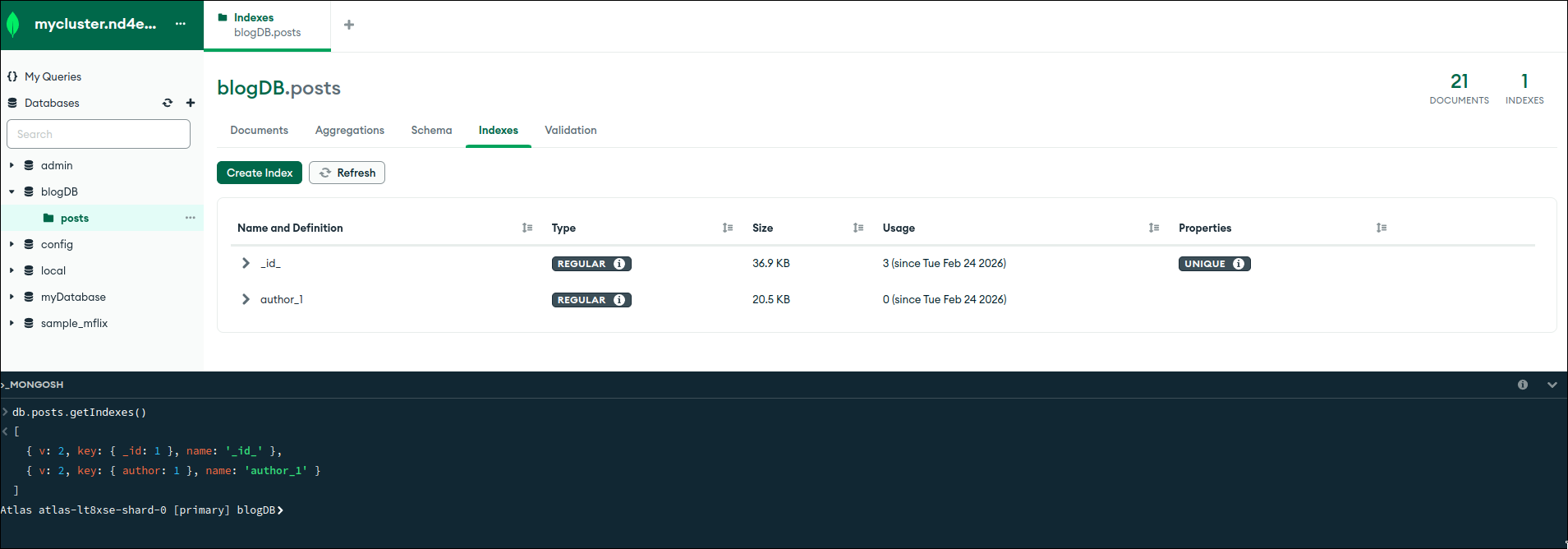Click the Create Index button

(x=260, y=173)
